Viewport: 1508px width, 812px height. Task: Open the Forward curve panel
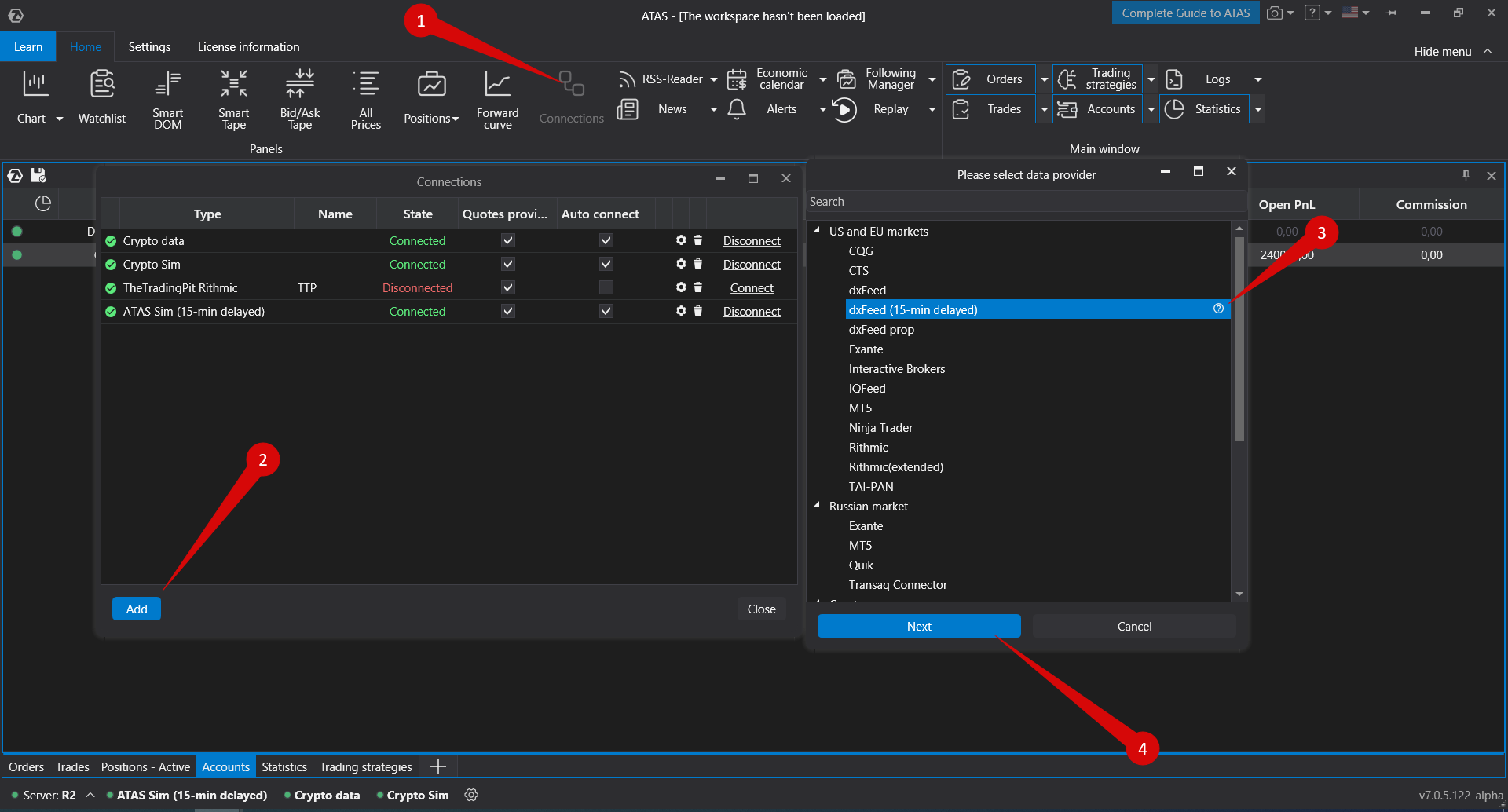(x=497, y=97)
